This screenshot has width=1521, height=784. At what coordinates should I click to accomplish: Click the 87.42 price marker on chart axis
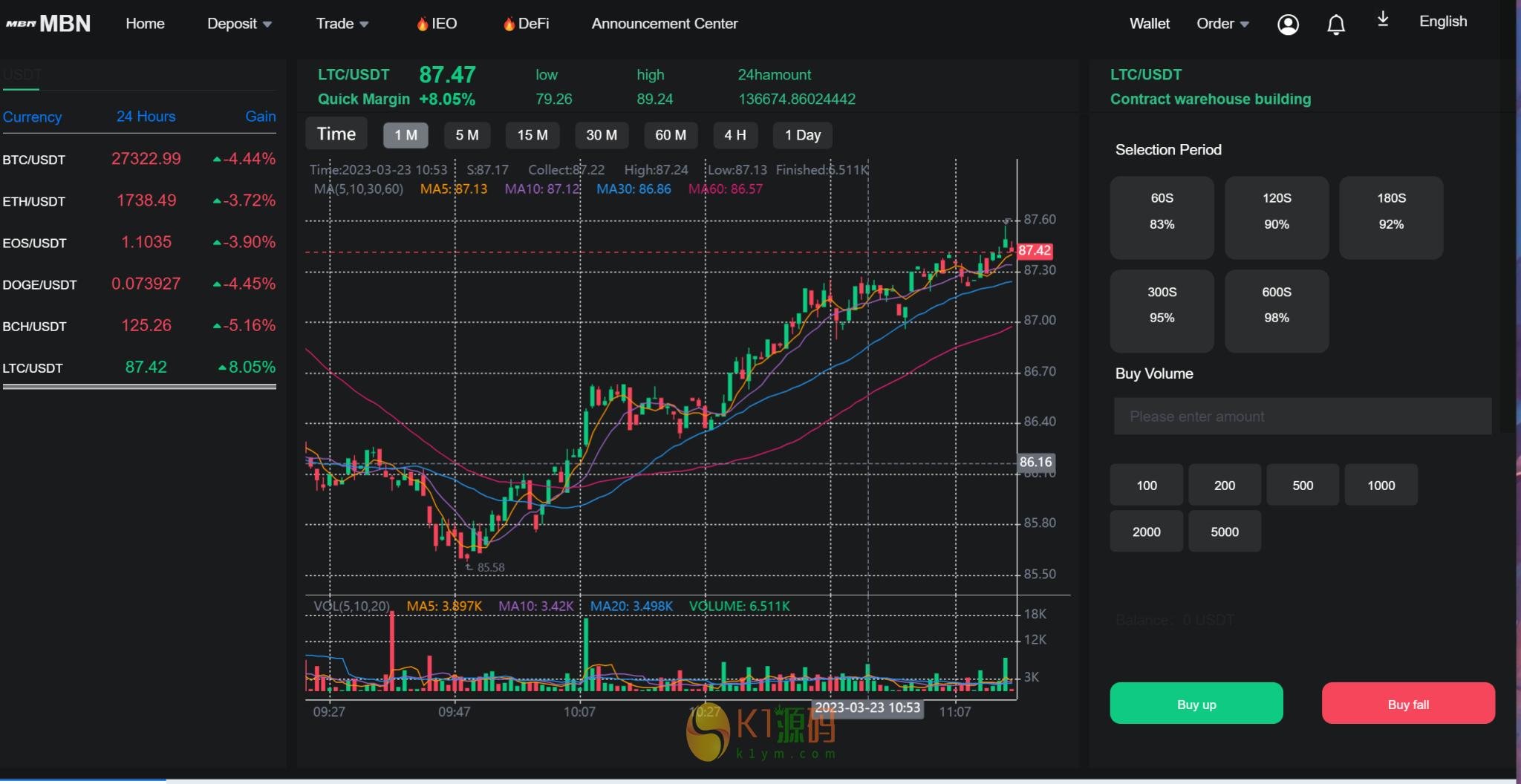point(1034,251)
